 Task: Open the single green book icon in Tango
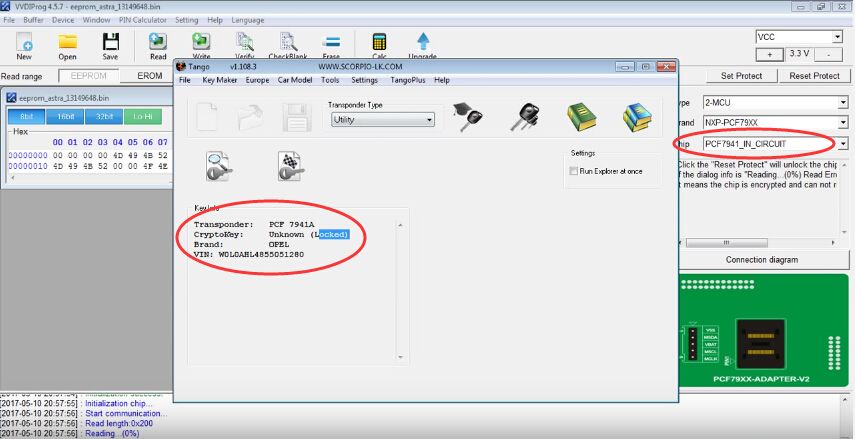582,117
